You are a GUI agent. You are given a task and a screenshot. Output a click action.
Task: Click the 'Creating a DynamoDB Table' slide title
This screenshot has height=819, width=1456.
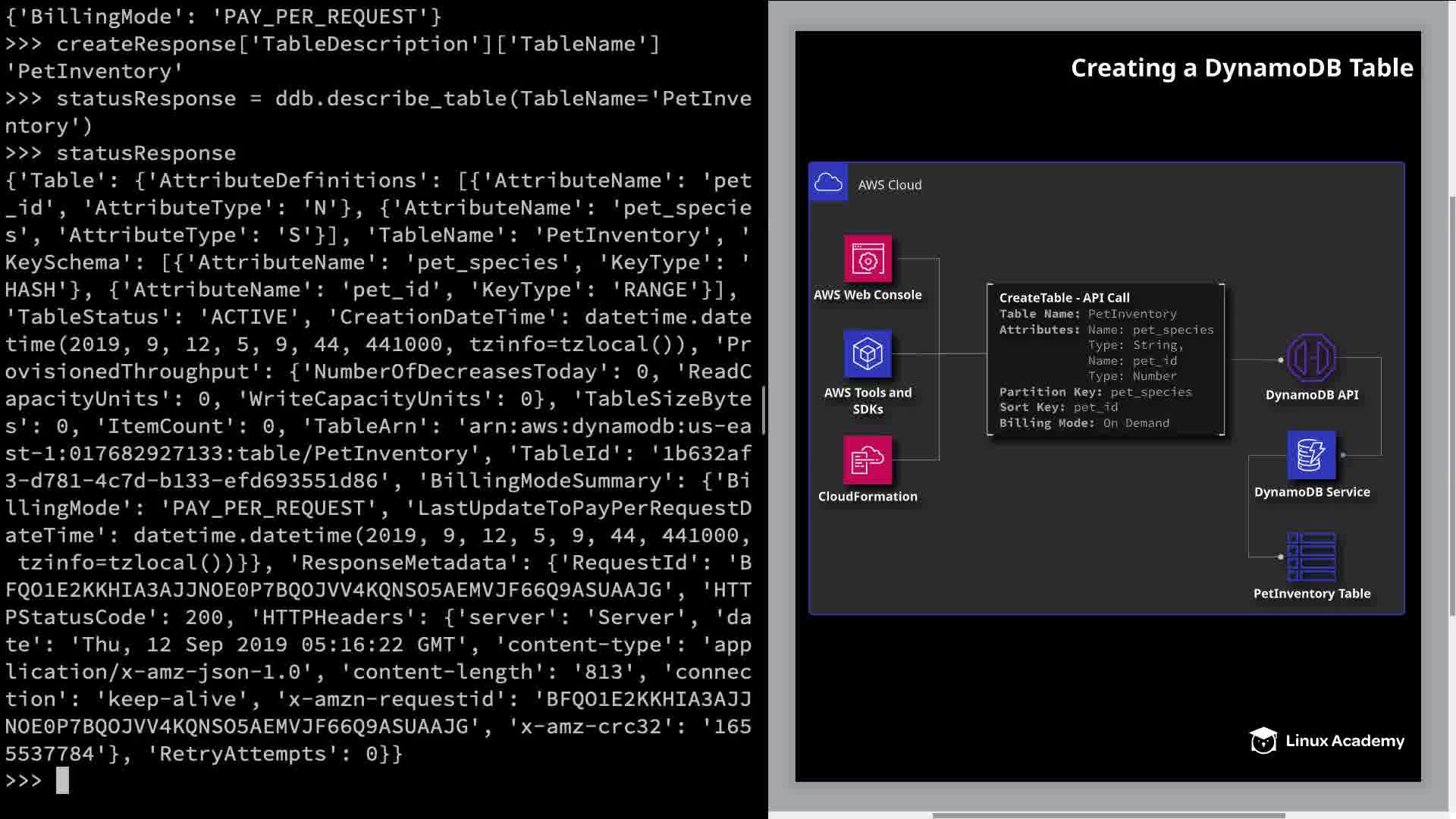(x=1241, y=68)
